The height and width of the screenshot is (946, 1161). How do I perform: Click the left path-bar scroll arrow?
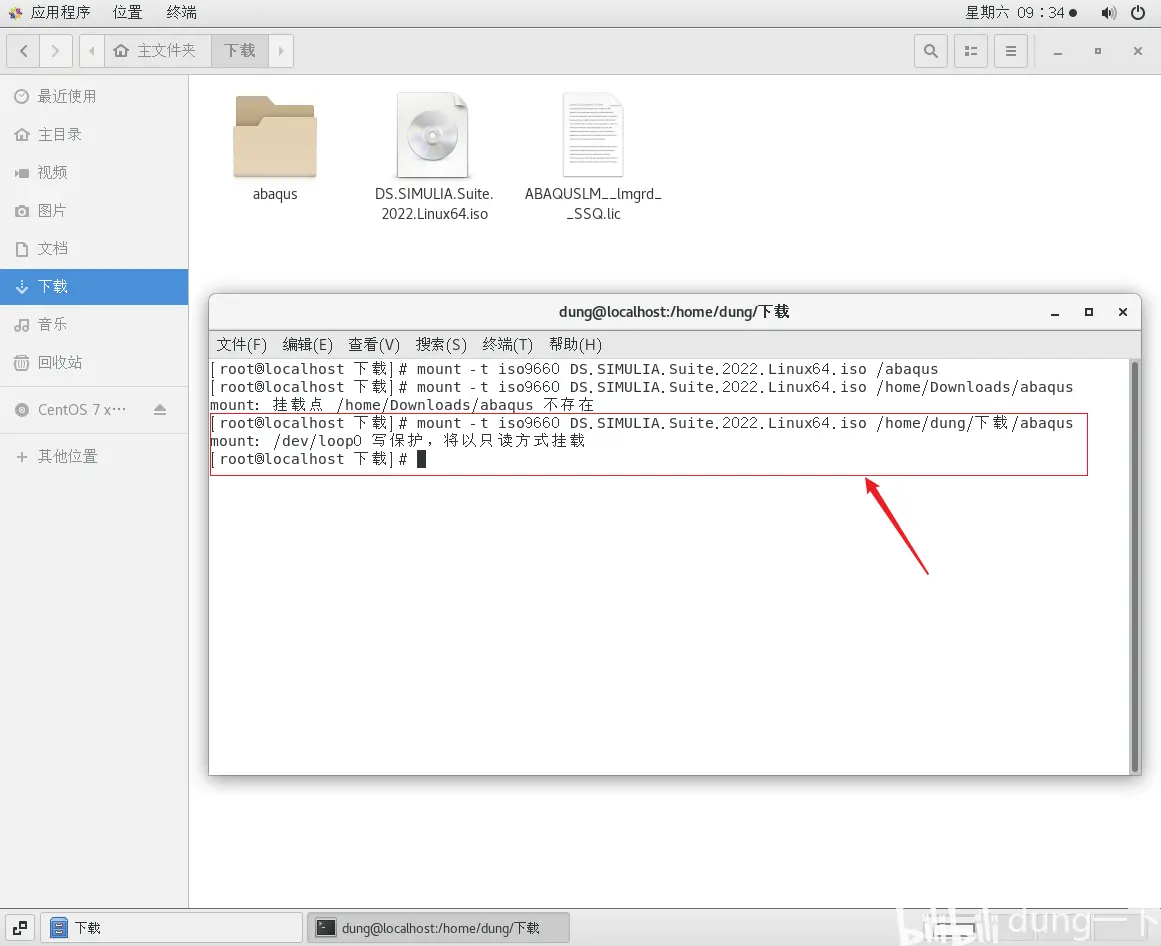pyautogui.click(x=92, y=51)
